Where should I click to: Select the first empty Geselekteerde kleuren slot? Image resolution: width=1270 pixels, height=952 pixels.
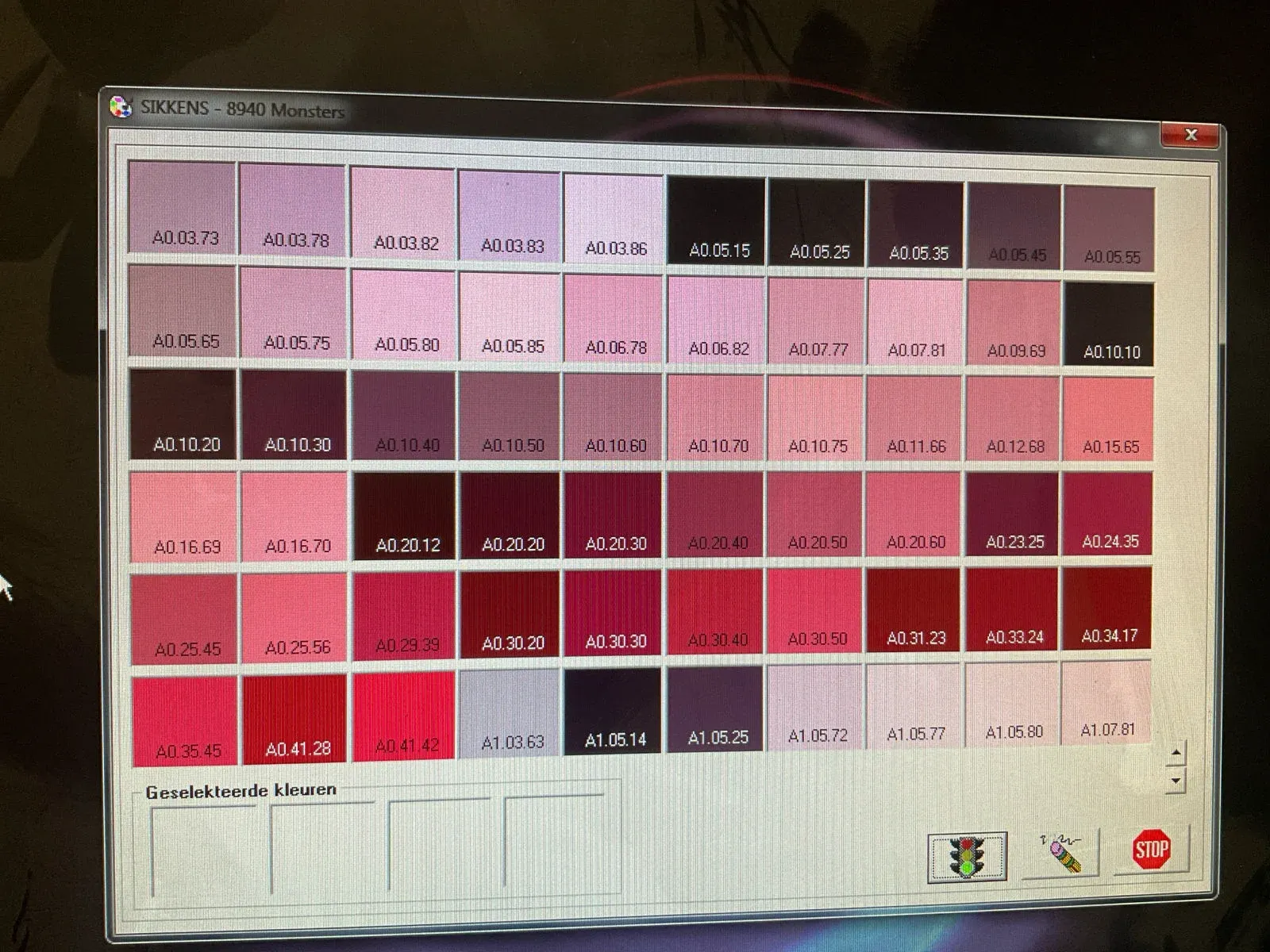point(203,852)
